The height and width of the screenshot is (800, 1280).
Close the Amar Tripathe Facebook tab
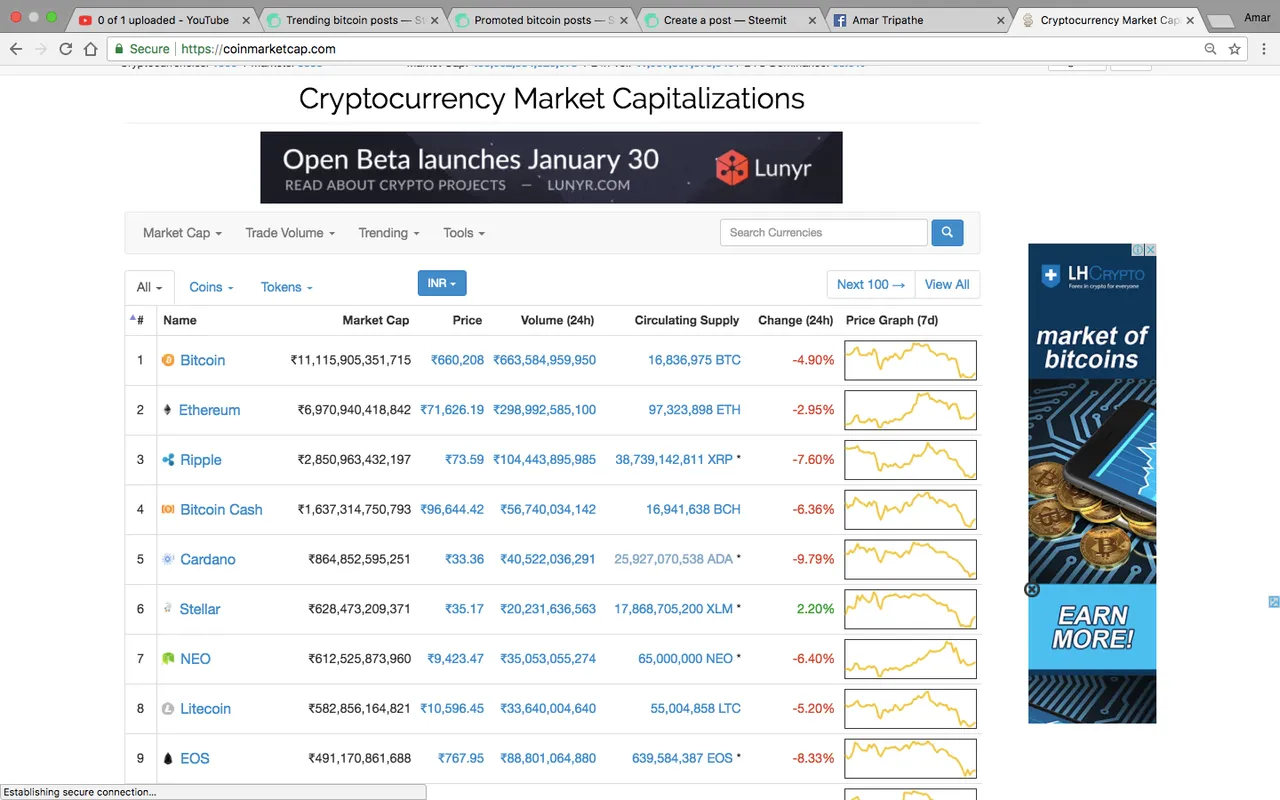[1000, 20]
